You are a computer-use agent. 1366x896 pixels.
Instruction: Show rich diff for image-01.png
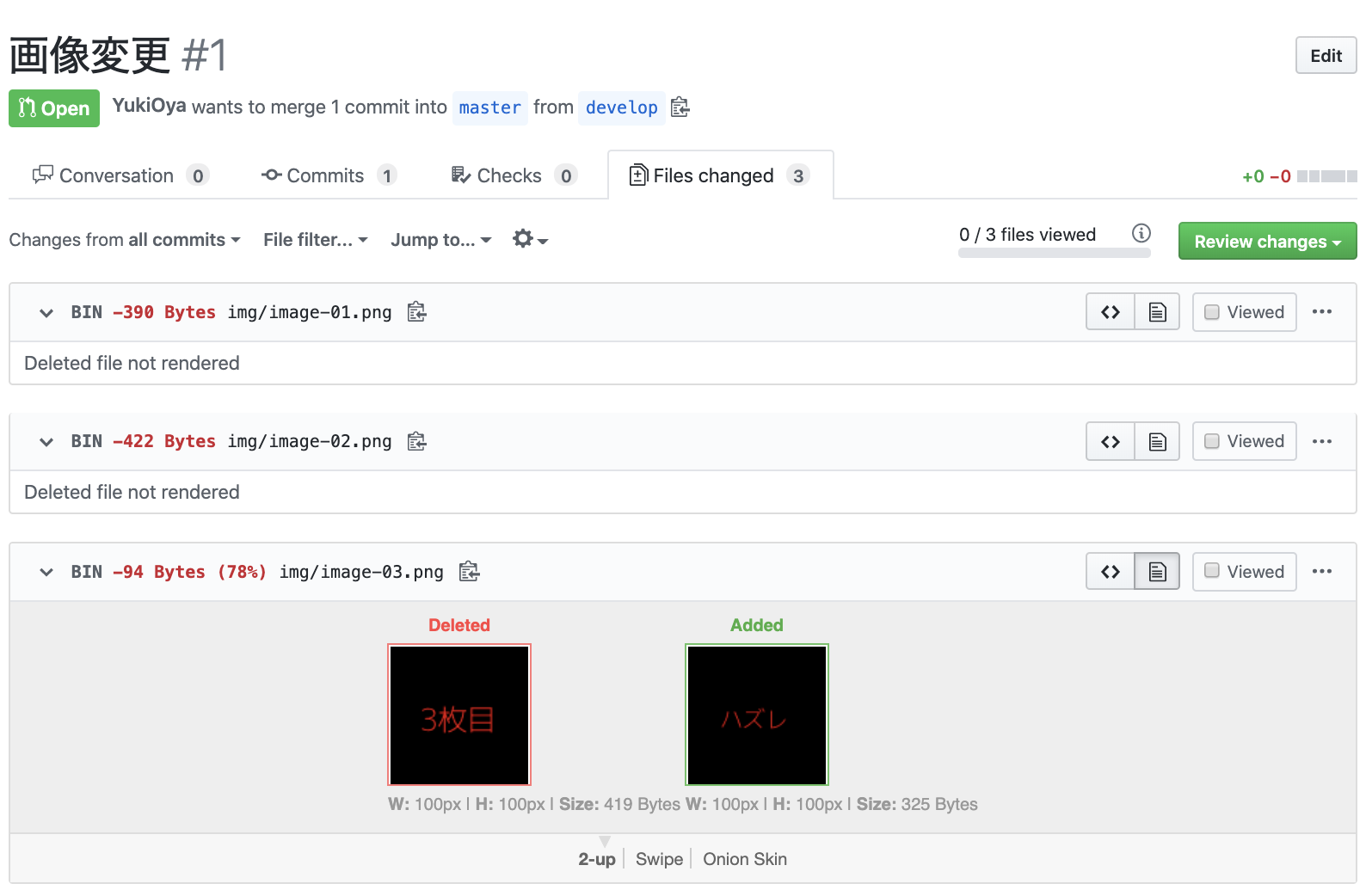pyautogui.click(x=1158, y=312)
